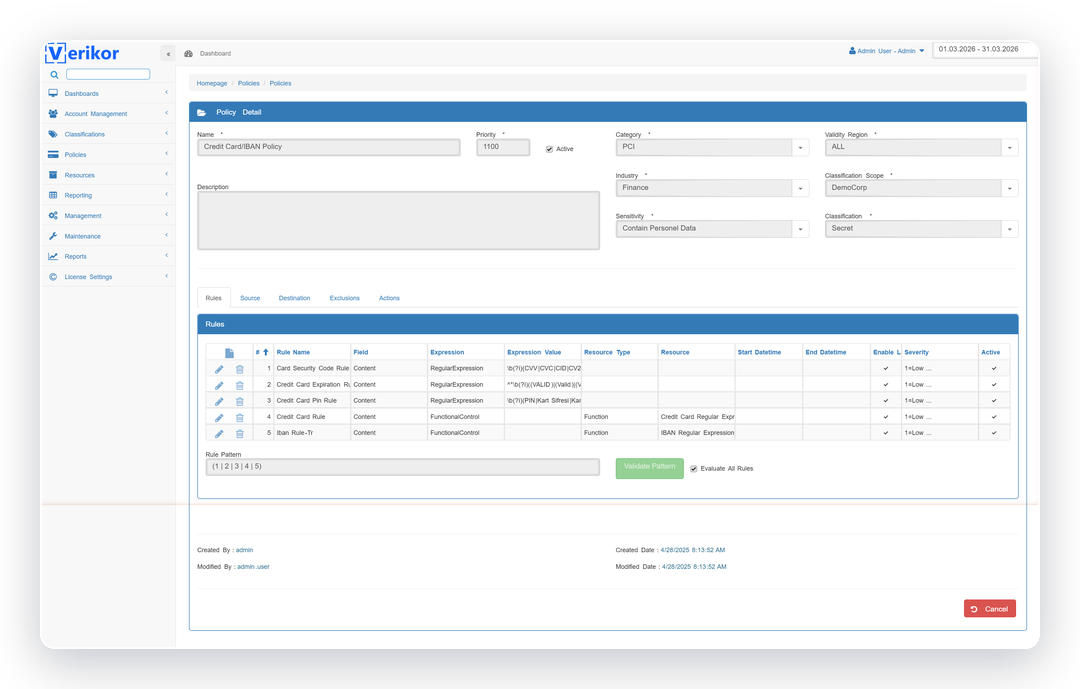Toggle the Evaluate All Rules checkbox

click(694, 469)
